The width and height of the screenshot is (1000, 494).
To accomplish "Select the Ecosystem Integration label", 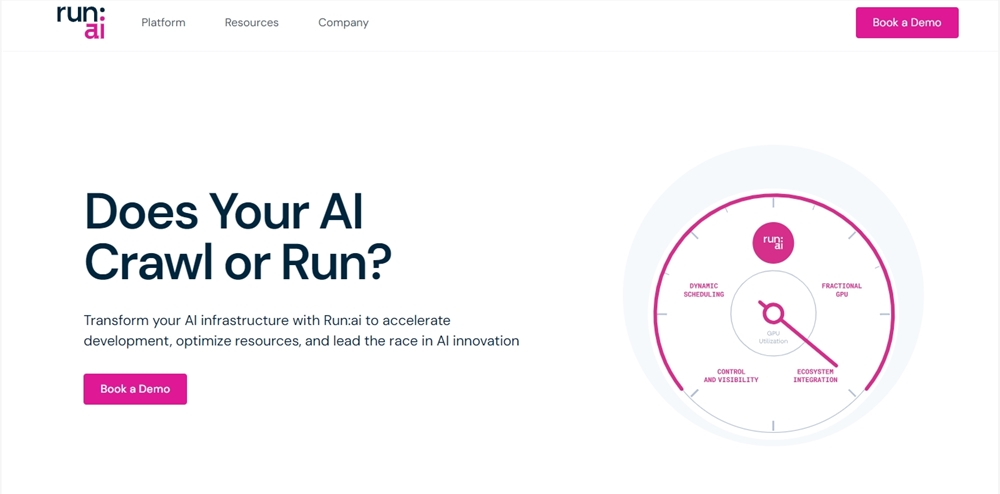I will coord(815,376).
